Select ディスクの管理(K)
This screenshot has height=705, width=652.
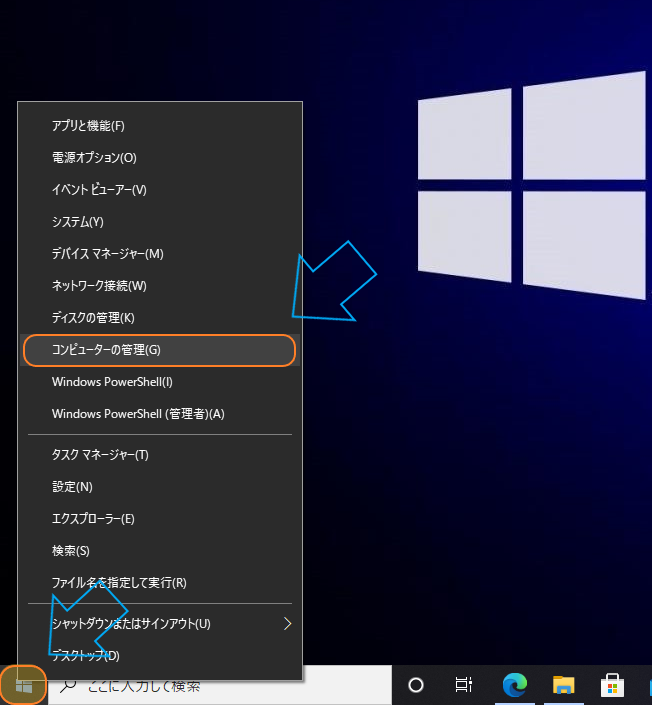160,318
